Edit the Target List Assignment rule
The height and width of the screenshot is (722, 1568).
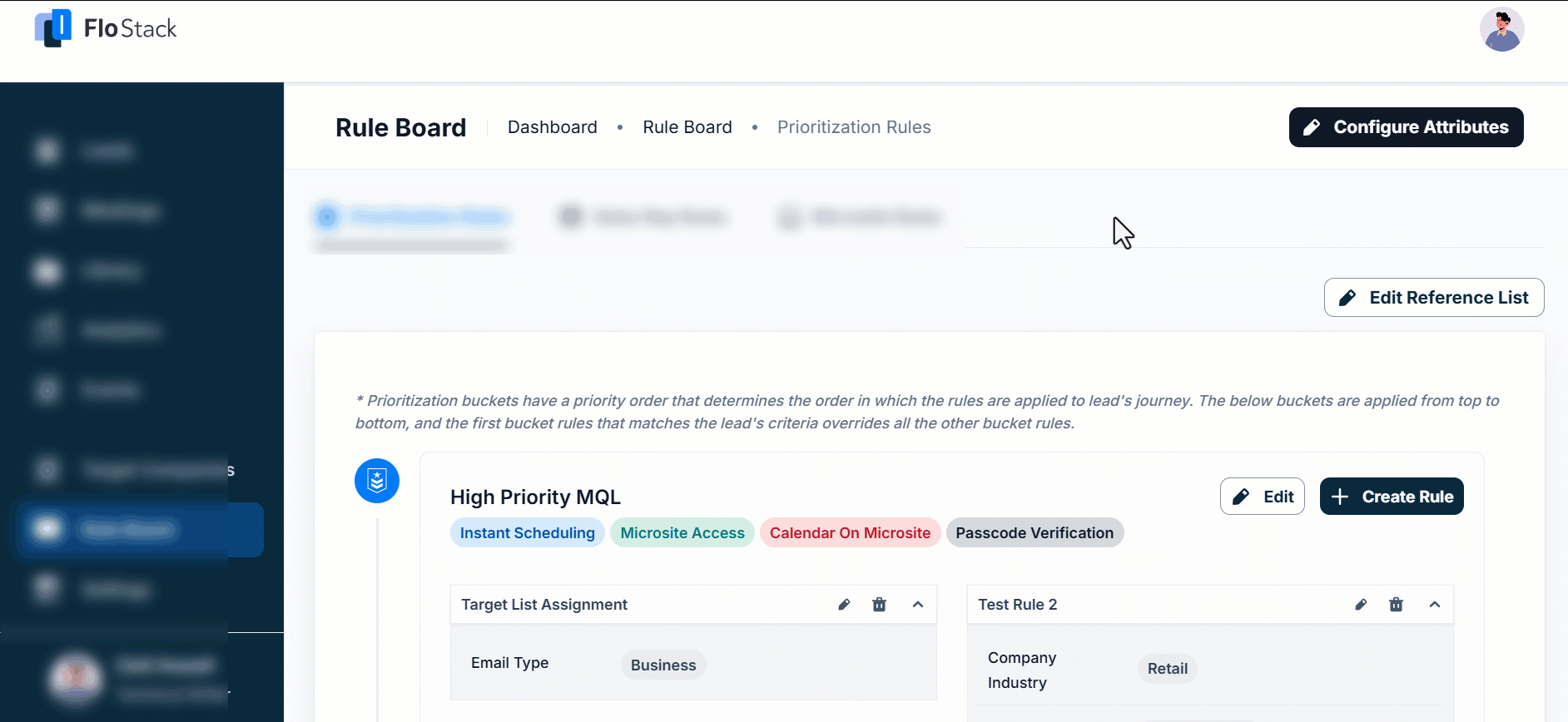tap(844, 605)
